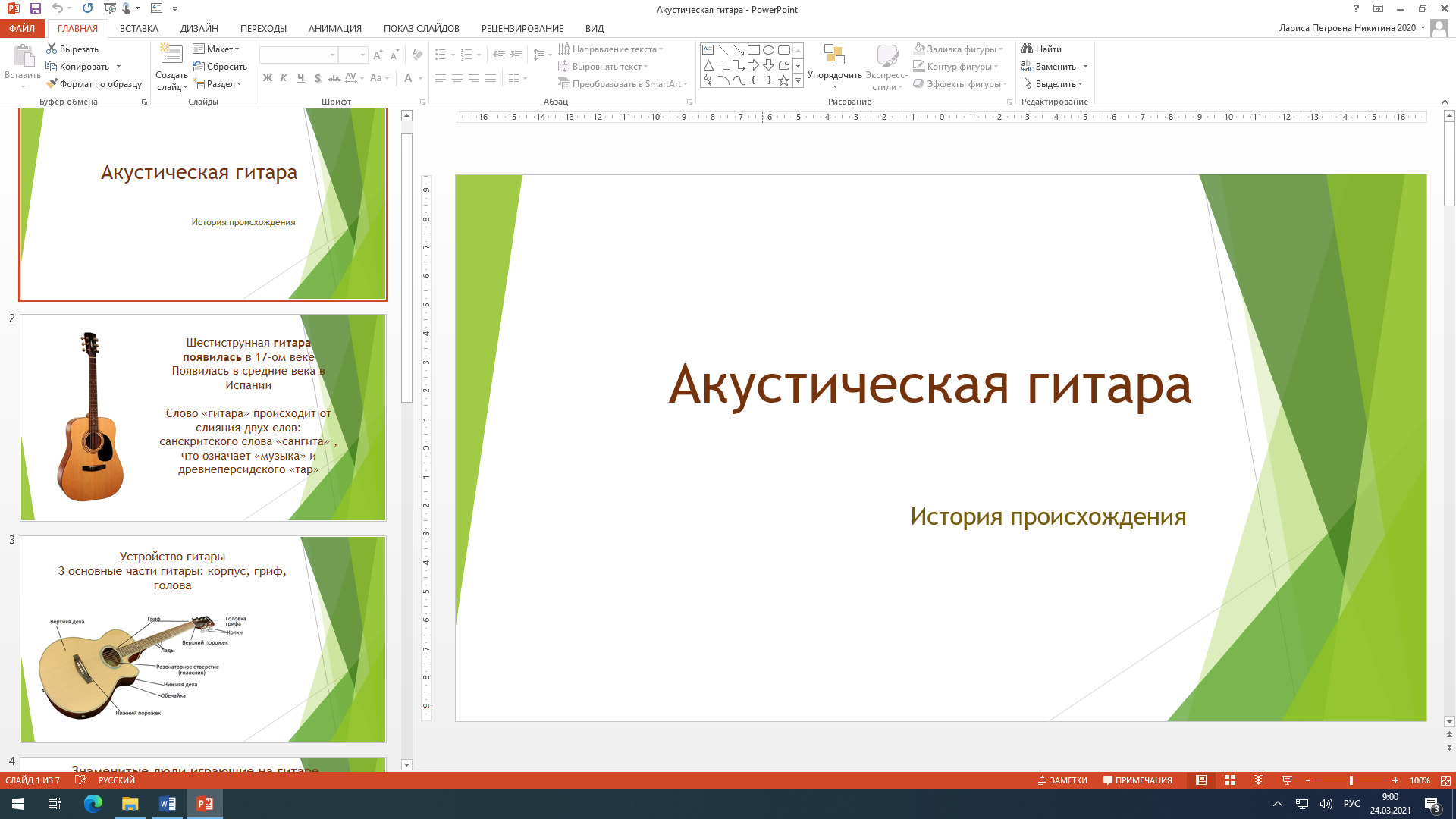Select the oval shape in shapes gallery
This screenshot has width=1456, height=819.
coord(768,50)
